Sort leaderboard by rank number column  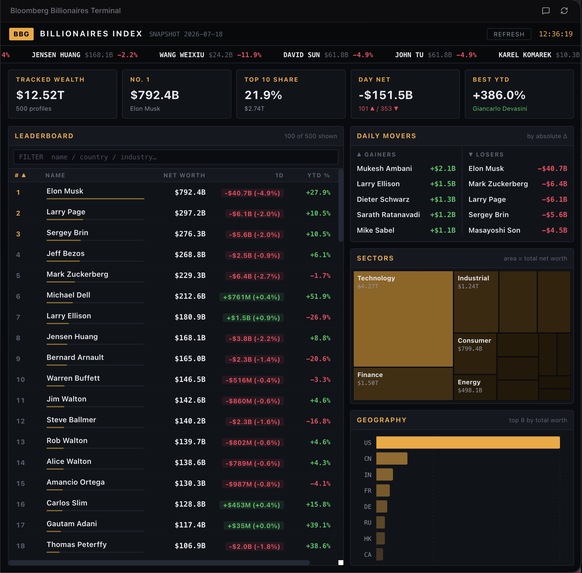(x=20, y=175)
